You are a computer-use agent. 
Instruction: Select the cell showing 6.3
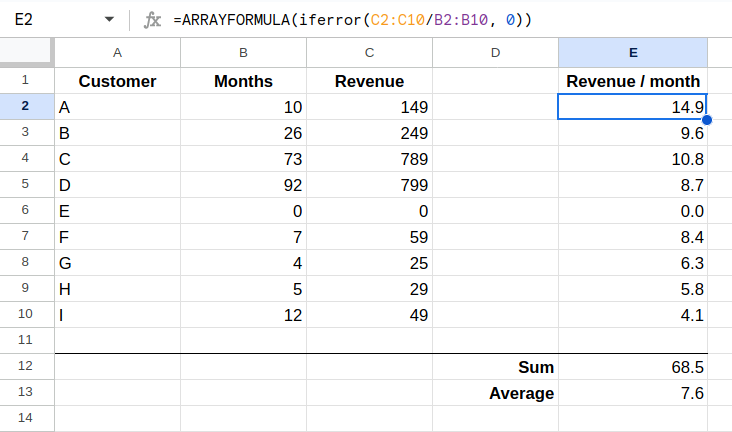(x=633, y=263)
